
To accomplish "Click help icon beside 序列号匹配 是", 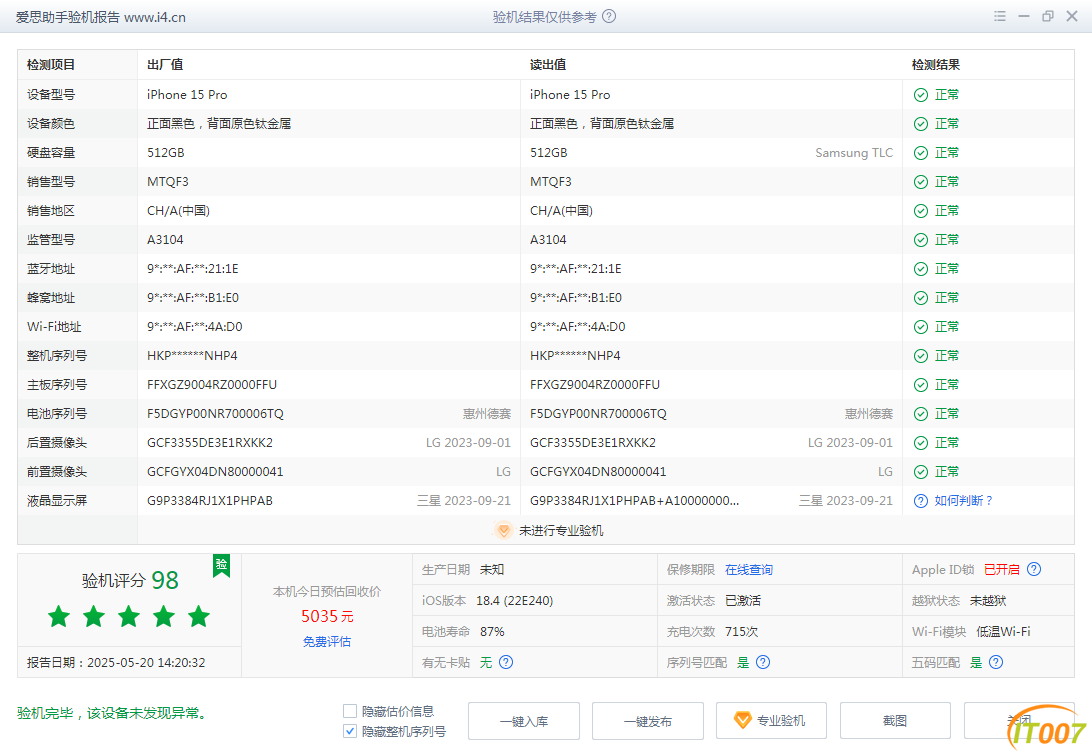I will 763,662.
